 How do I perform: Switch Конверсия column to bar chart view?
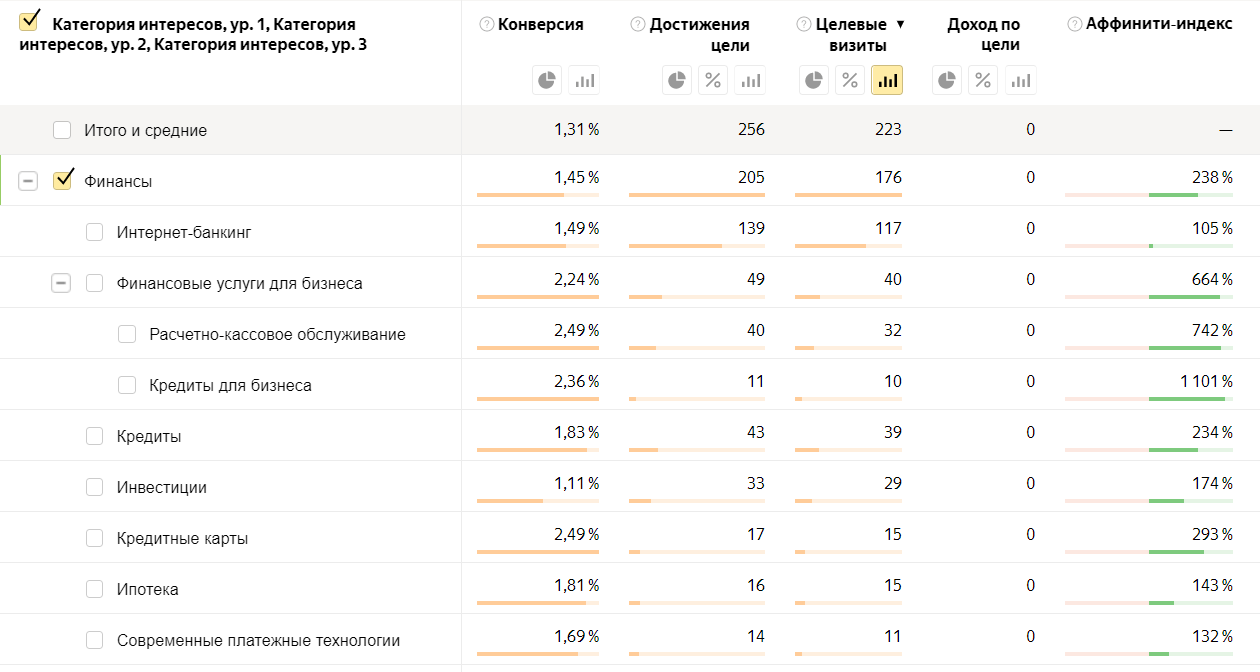point(584,79)
